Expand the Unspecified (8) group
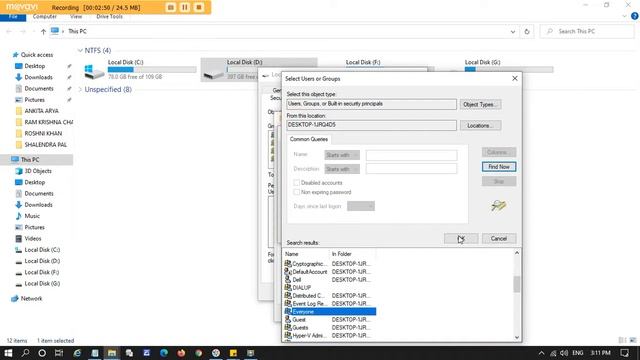Image resolution: width=640 pixels, height=360 pixels. [80, 89]
